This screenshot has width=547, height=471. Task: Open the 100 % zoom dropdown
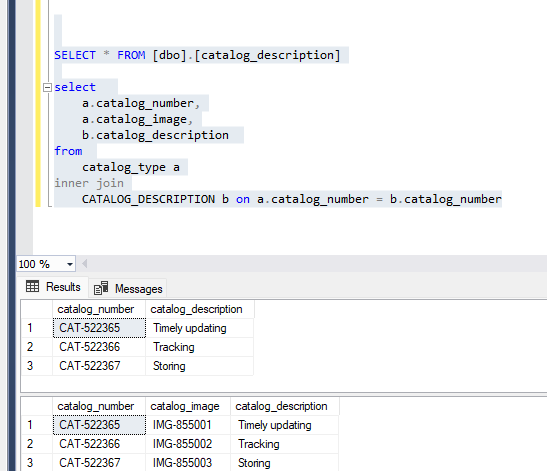click(70, 264)
